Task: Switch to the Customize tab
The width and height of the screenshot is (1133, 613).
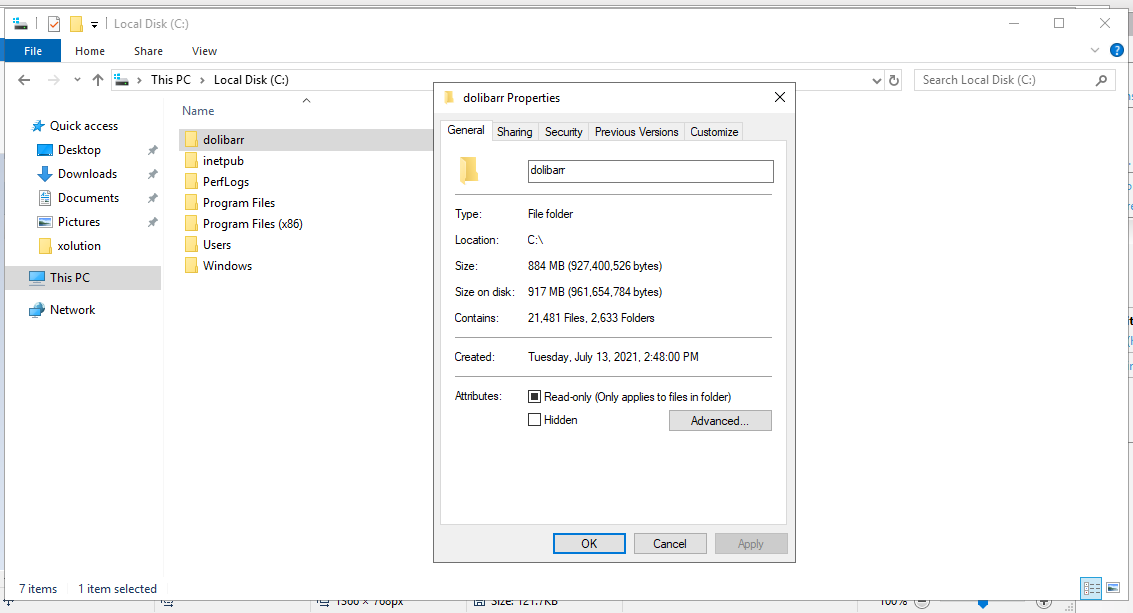Action: tap(714, 132)
